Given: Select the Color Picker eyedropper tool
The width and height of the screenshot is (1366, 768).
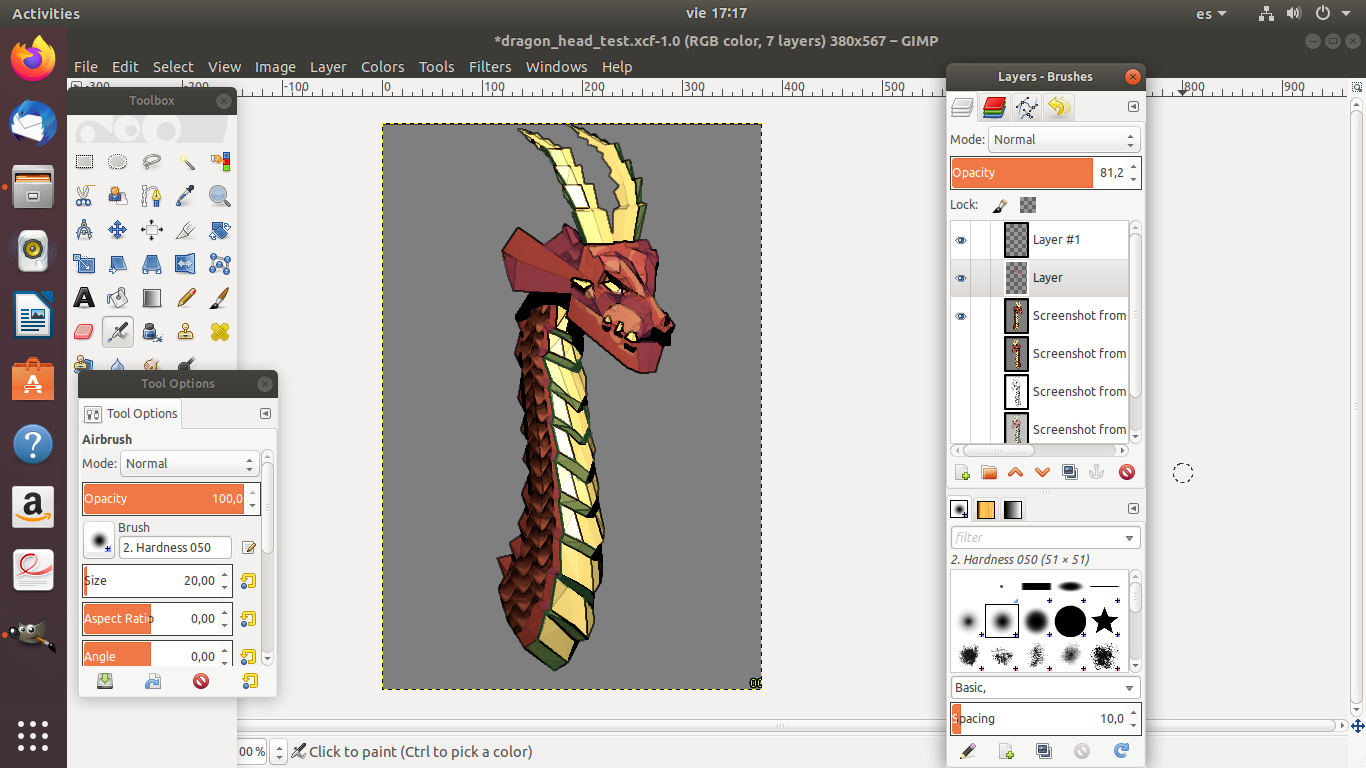Looking at the screenshot, I should (186, 195).
